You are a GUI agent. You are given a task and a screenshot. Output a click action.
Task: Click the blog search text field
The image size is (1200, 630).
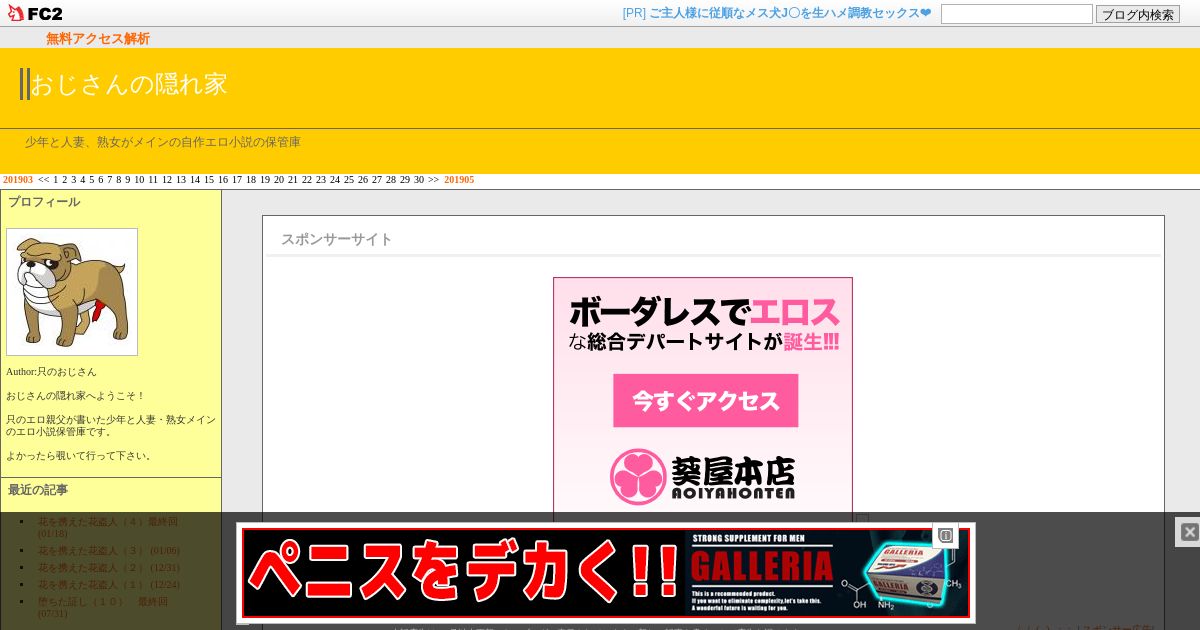[1017, 14]
